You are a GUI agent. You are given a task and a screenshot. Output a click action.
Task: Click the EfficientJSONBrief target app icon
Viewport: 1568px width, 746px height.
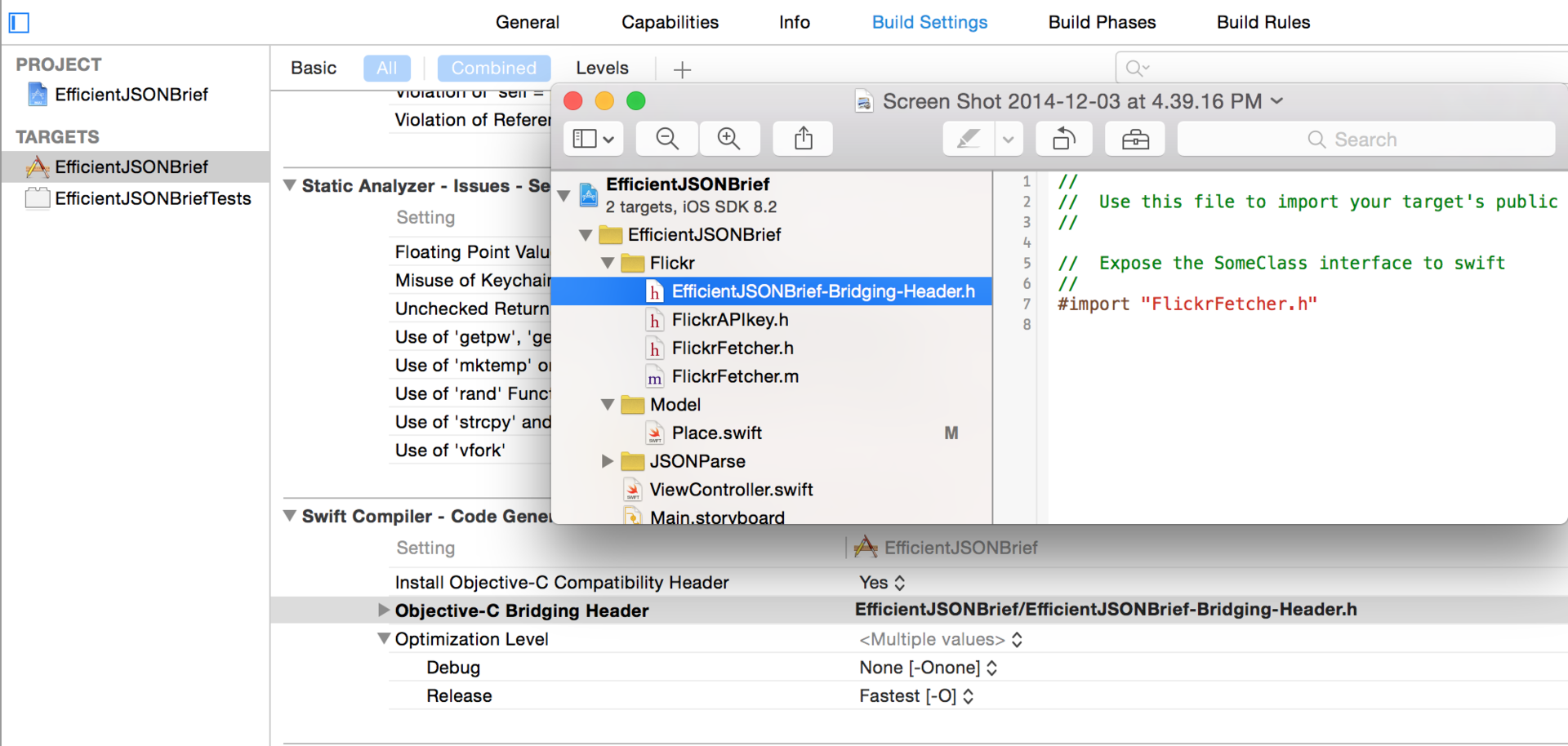pyautogui.click(x=38, y=167)
